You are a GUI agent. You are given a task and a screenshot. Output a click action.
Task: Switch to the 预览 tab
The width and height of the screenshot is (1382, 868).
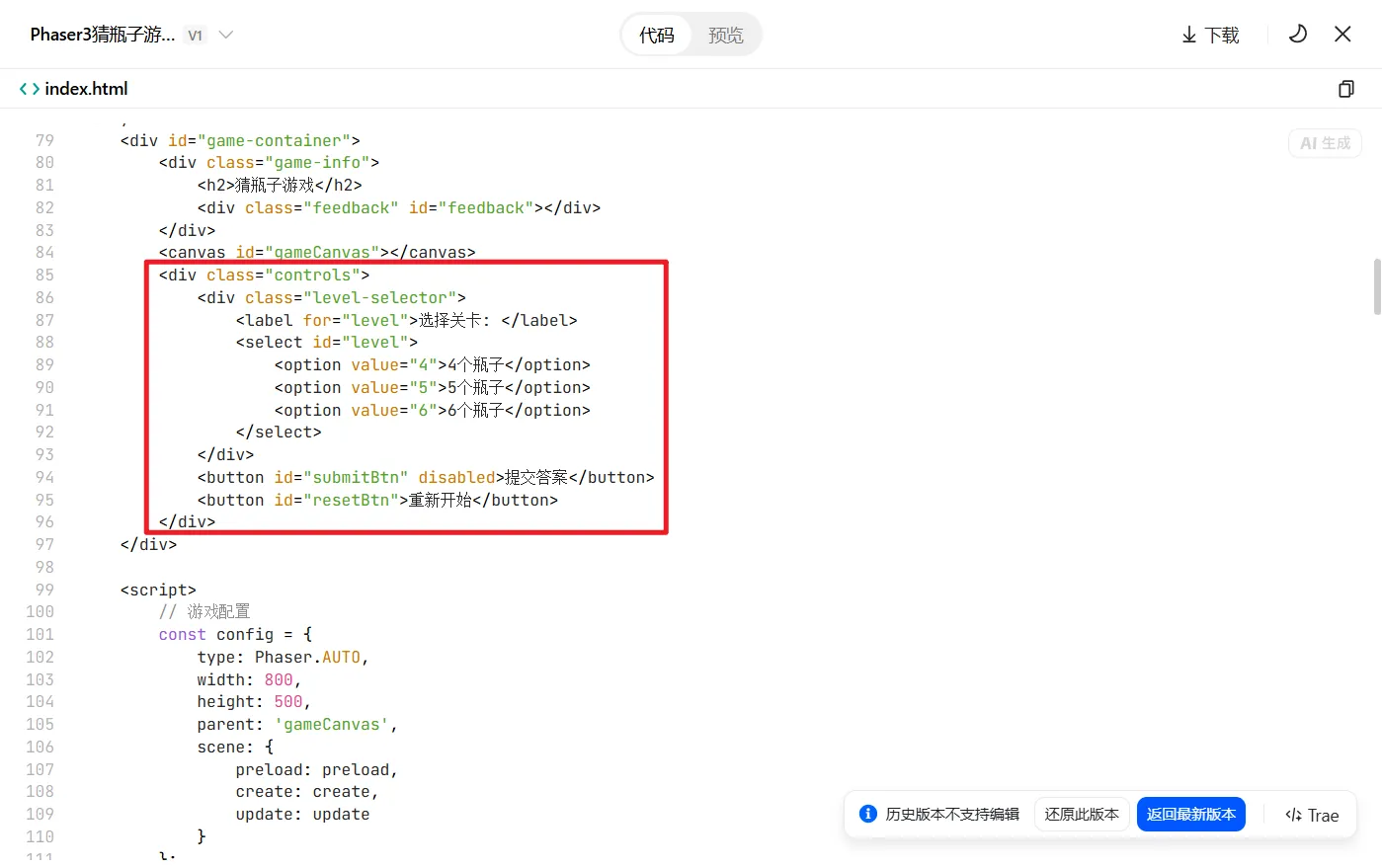click(726, 36)
